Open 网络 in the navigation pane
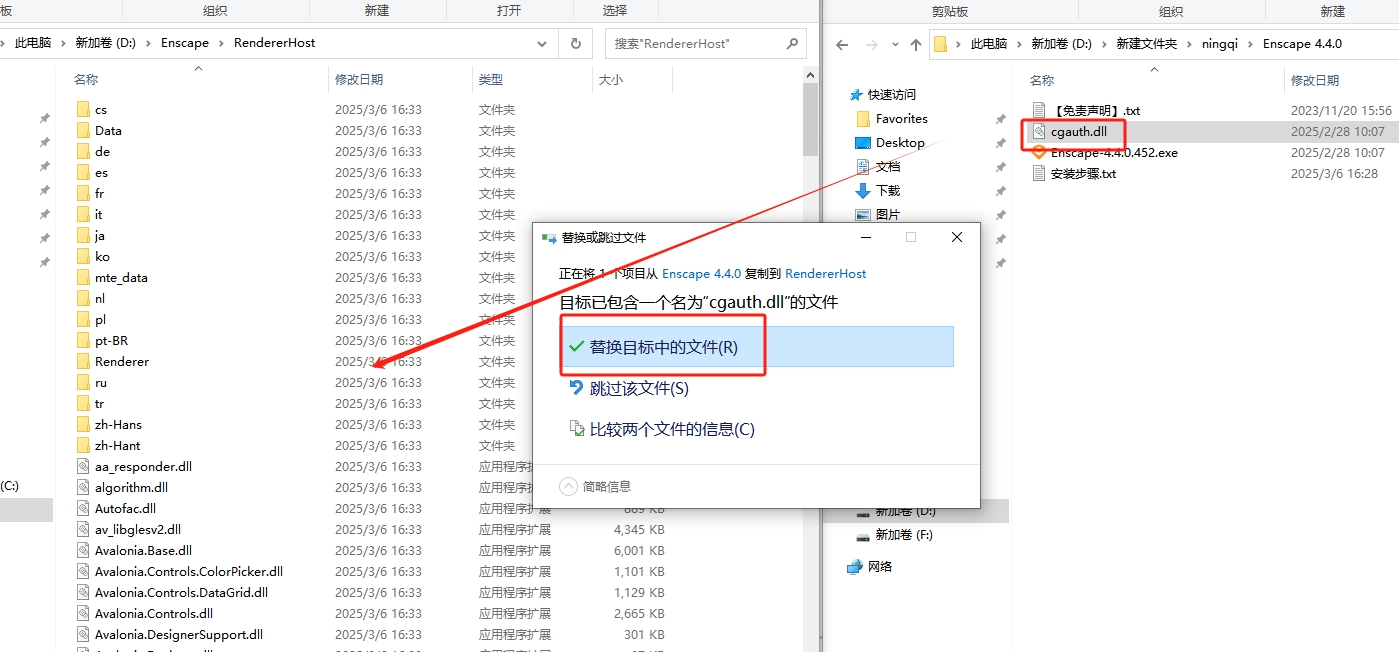 point(880,567)
